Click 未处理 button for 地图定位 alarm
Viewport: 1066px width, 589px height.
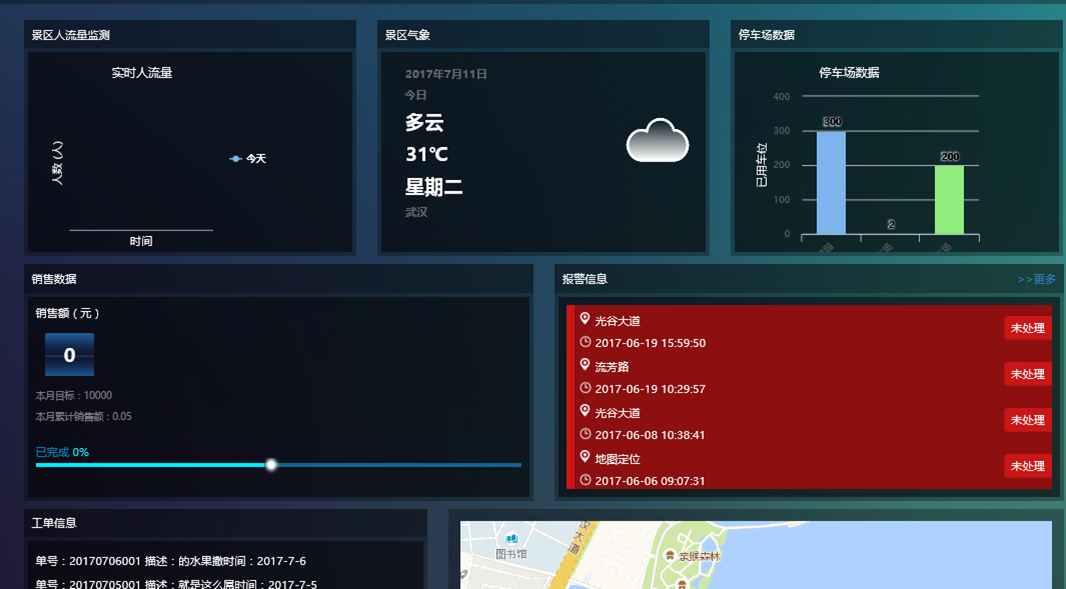1027,466
